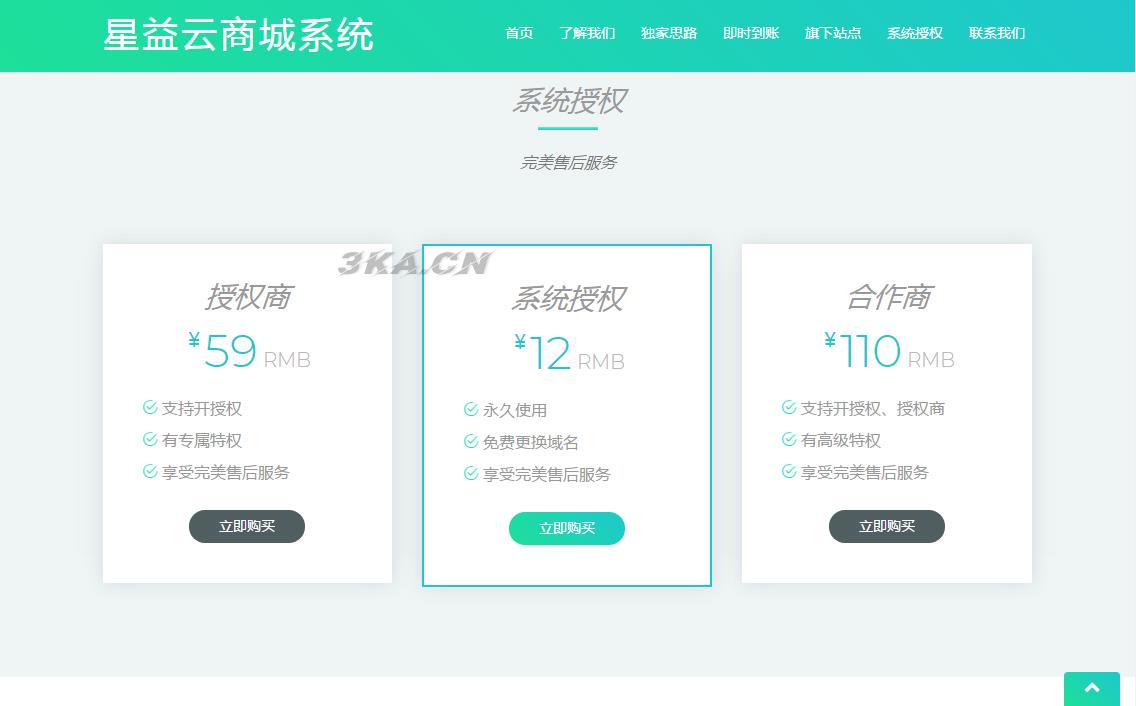
Task: Open the 首页 navigation item
Action: tap(519, 33)
